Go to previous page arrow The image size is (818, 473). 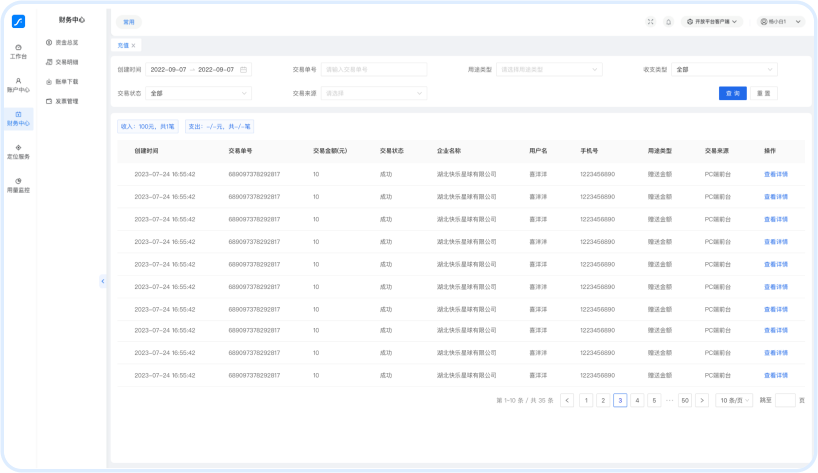pos(567,401)
